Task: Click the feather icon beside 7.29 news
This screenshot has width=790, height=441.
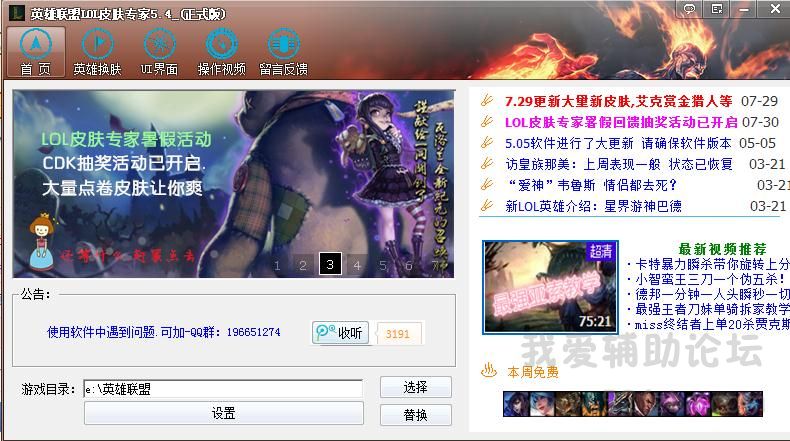Action: 487,101
